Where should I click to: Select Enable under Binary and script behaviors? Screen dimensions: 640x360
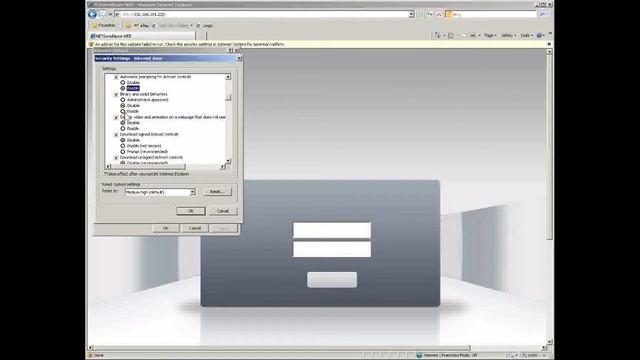122,111
